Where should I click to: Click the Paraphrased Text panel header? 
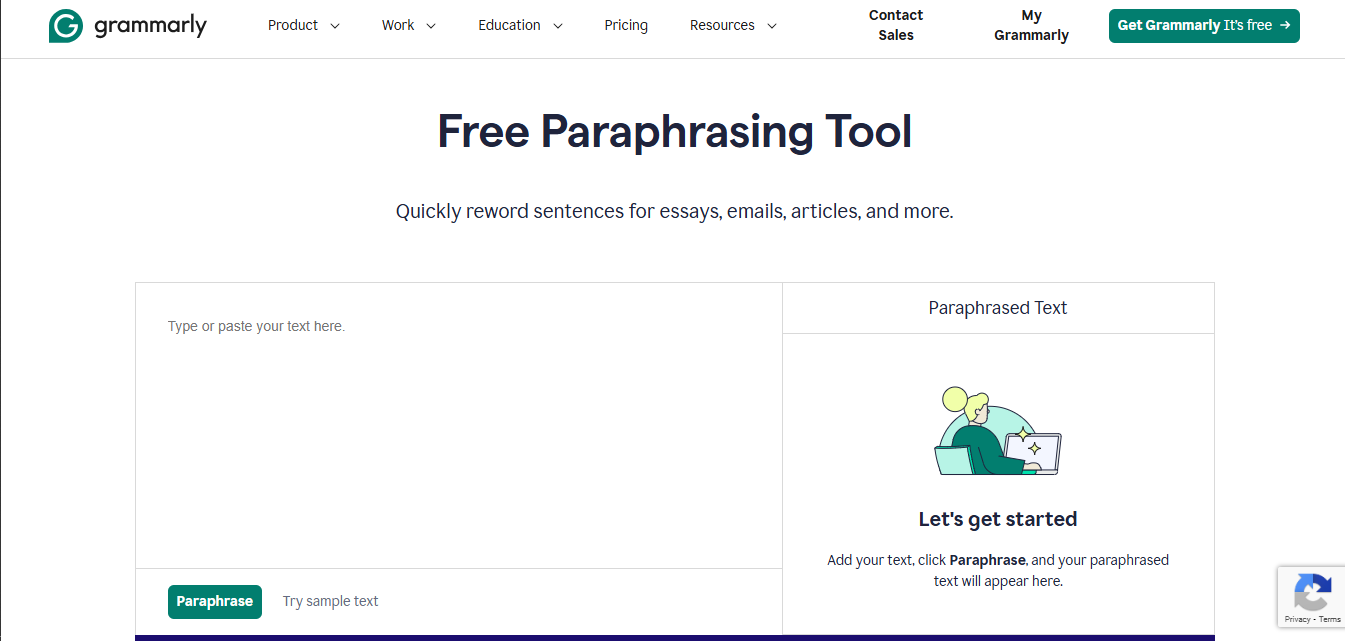click(998, 308)
